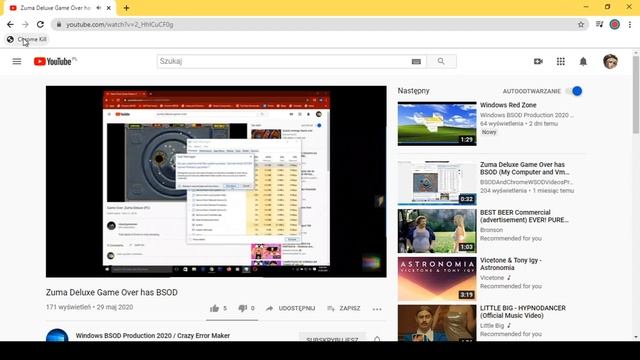Screen dimensions: 640x360
Task: Click the main video player area
Action: (x=216, y=182)
